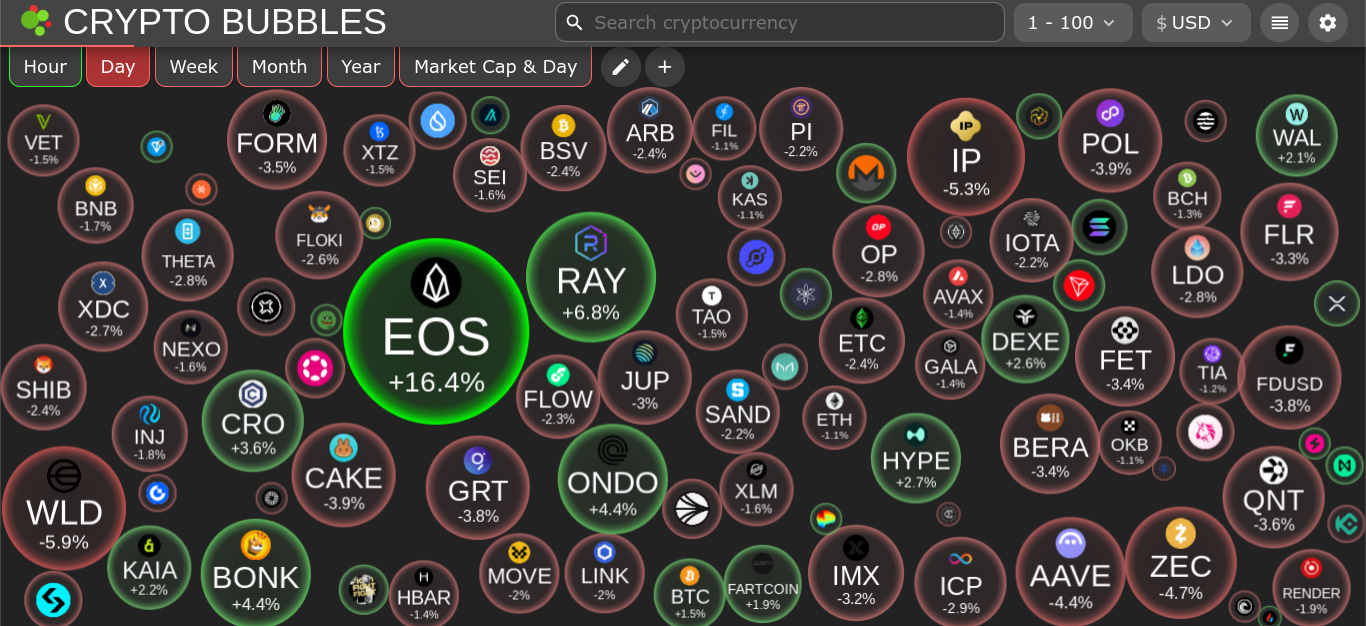The image size is (1366, 626).
Task: Switch to the Month tab
Action: (279, 67)
